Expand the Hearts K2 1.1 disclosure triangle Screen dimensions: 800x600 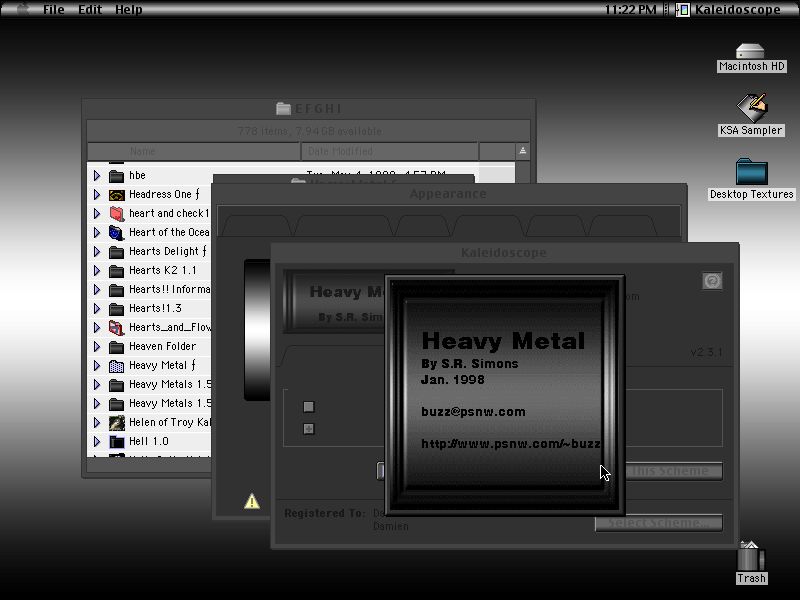(97, 270)
